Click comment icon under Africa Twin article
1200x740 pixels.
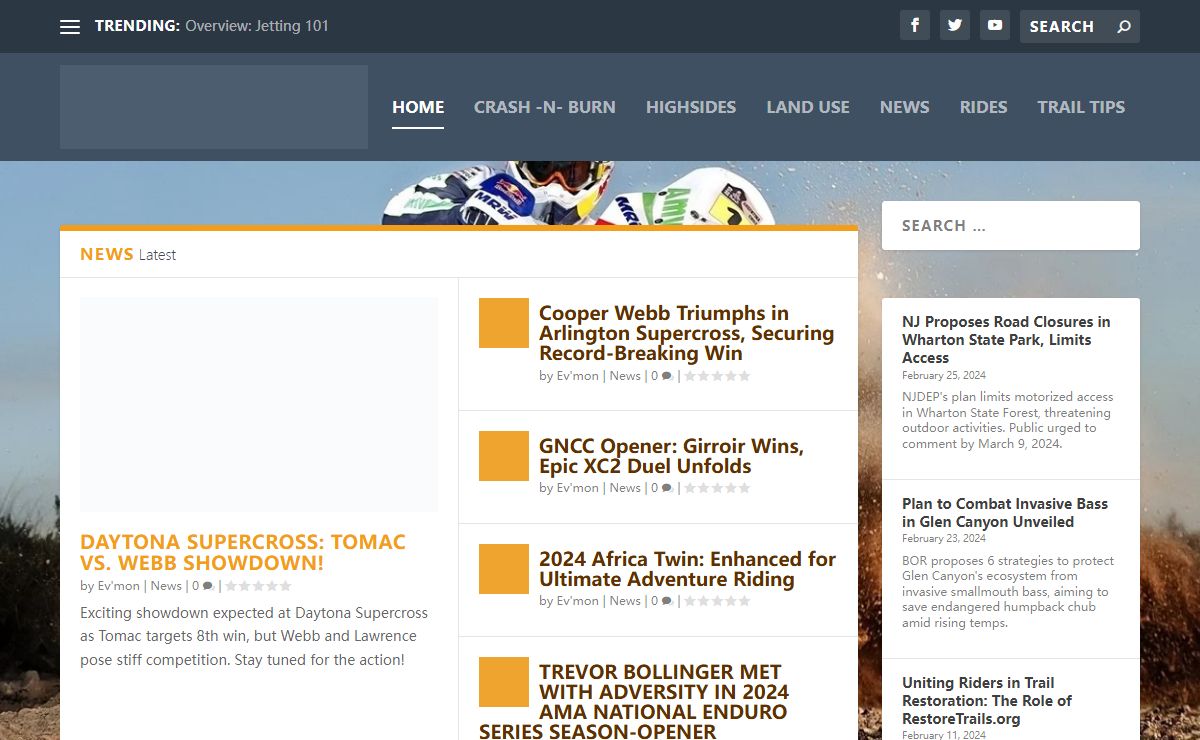click(667, 602)
